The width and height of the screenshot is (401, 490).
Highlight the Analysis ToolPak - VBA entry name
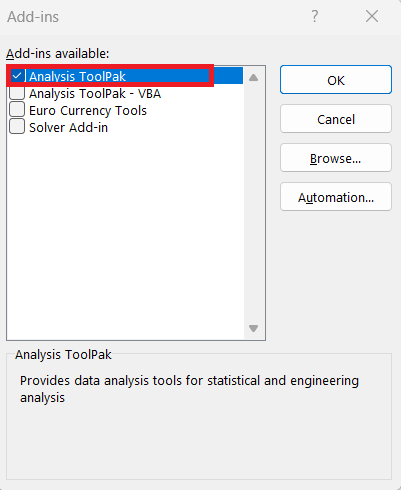coord(95,93)
